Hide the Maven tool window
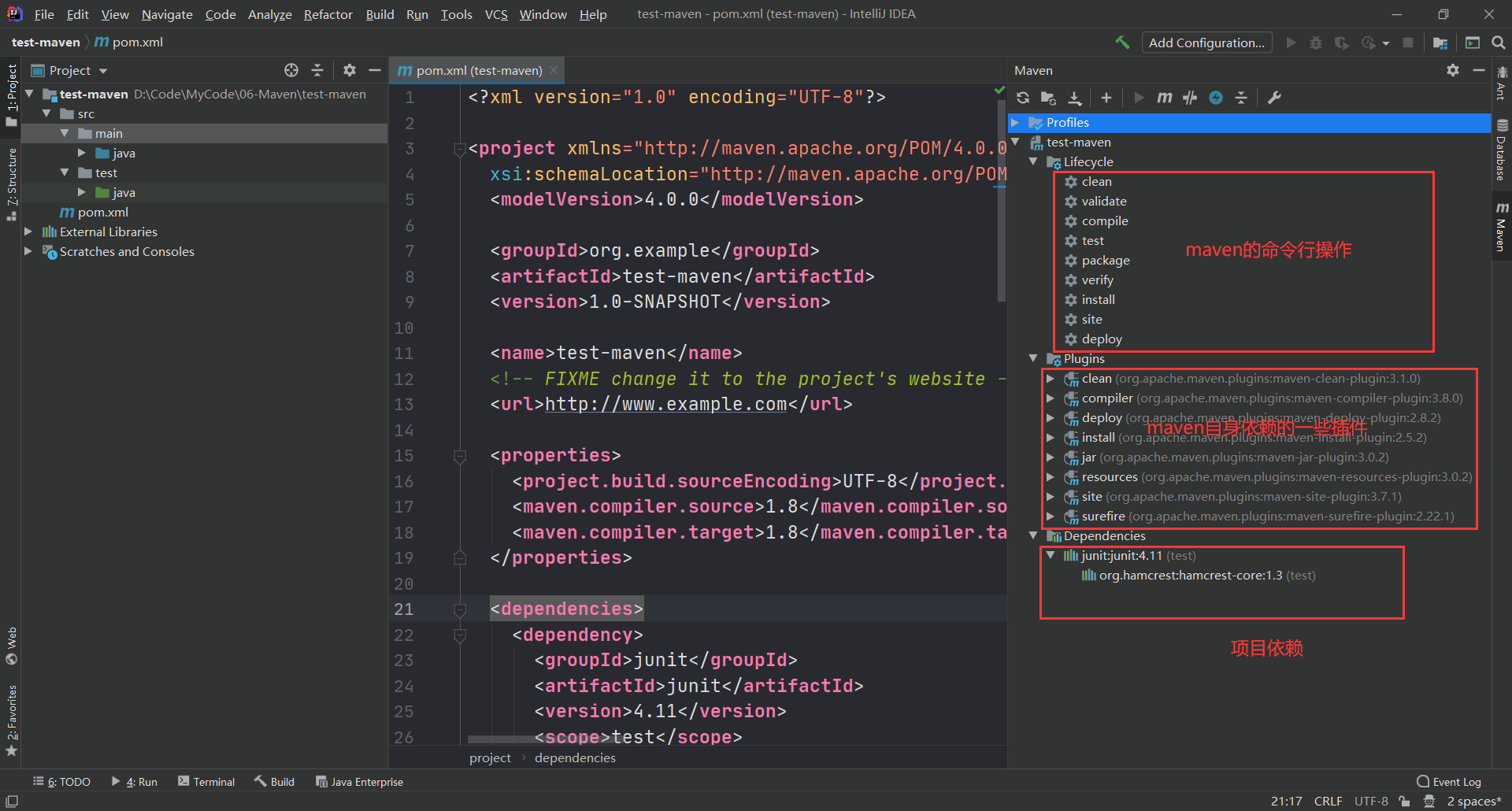Viewport: 1512px width, 811px height. 1479,70
